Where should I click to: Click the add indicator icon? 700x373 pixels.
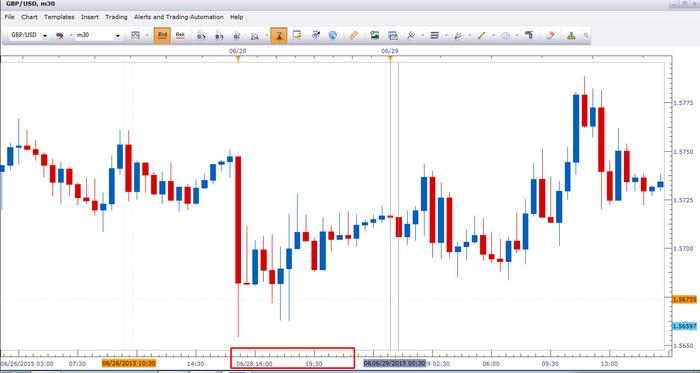[x=412, y=35]
